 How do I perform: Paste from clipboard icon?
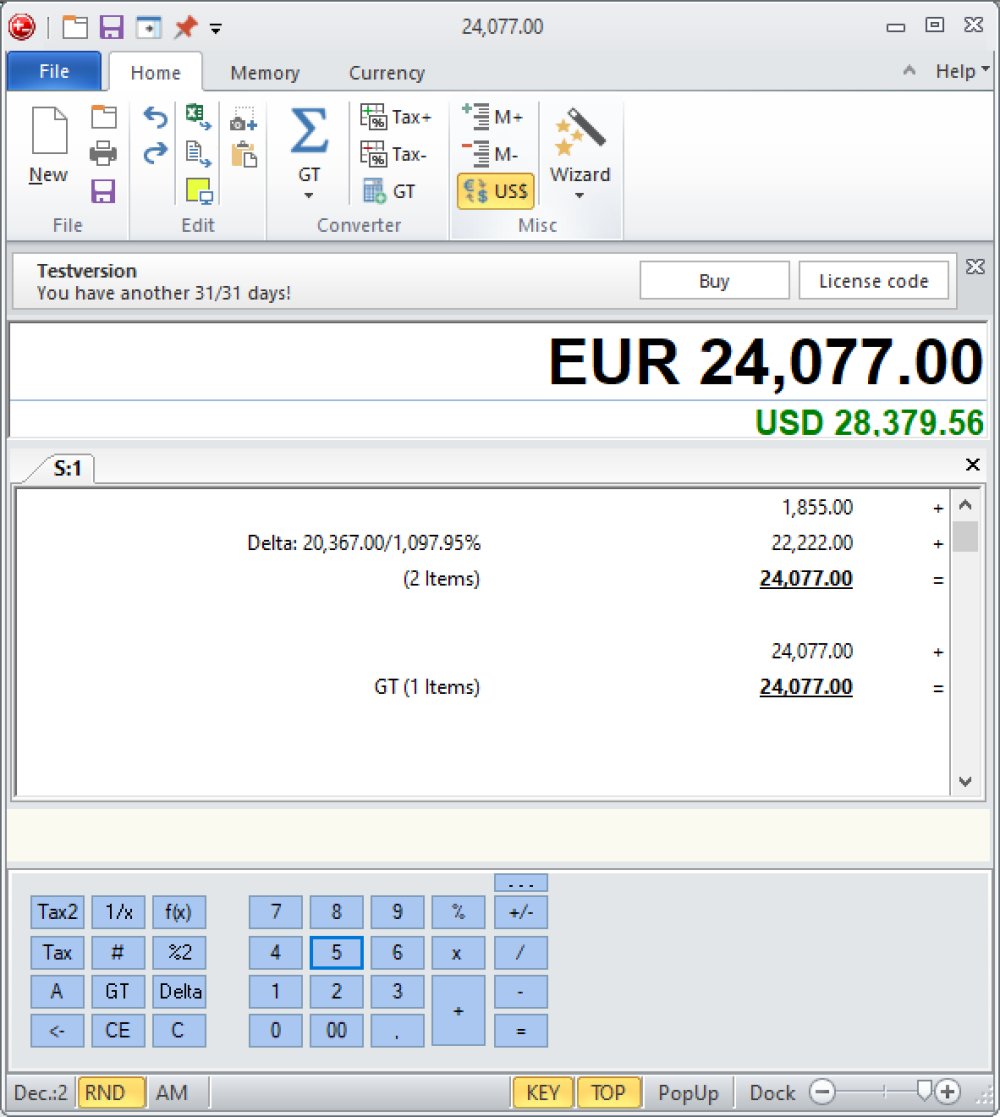[244, 155]
